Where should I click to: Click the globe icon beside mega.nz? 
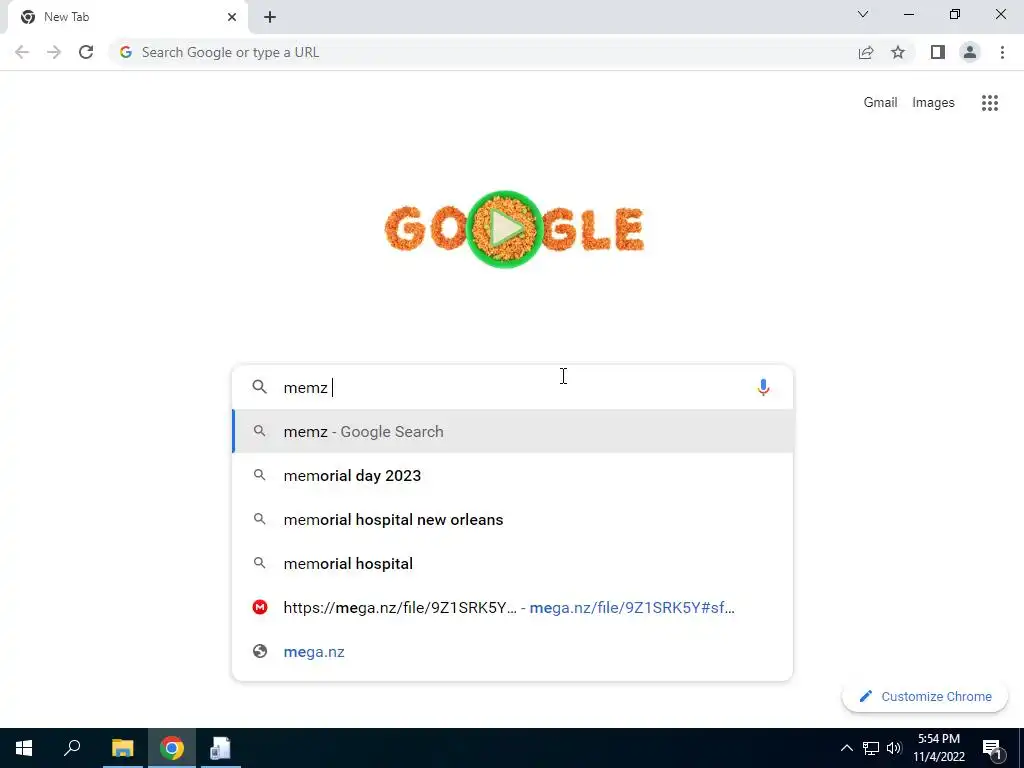[x=260, y=652]
